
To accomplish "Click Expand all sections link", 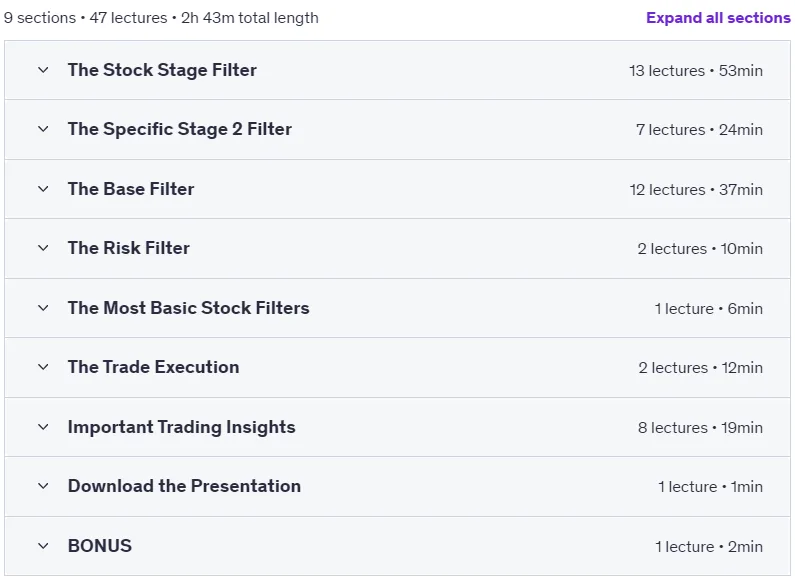I will (x=718, y=18).
